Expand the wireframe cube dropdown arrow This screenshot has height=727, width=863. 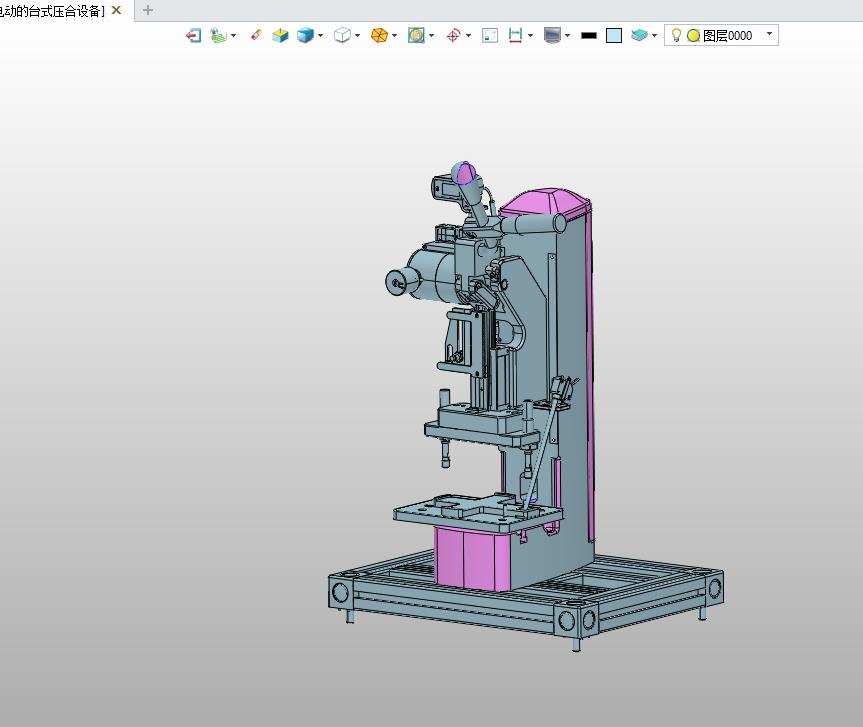click(x=358, y=36)
